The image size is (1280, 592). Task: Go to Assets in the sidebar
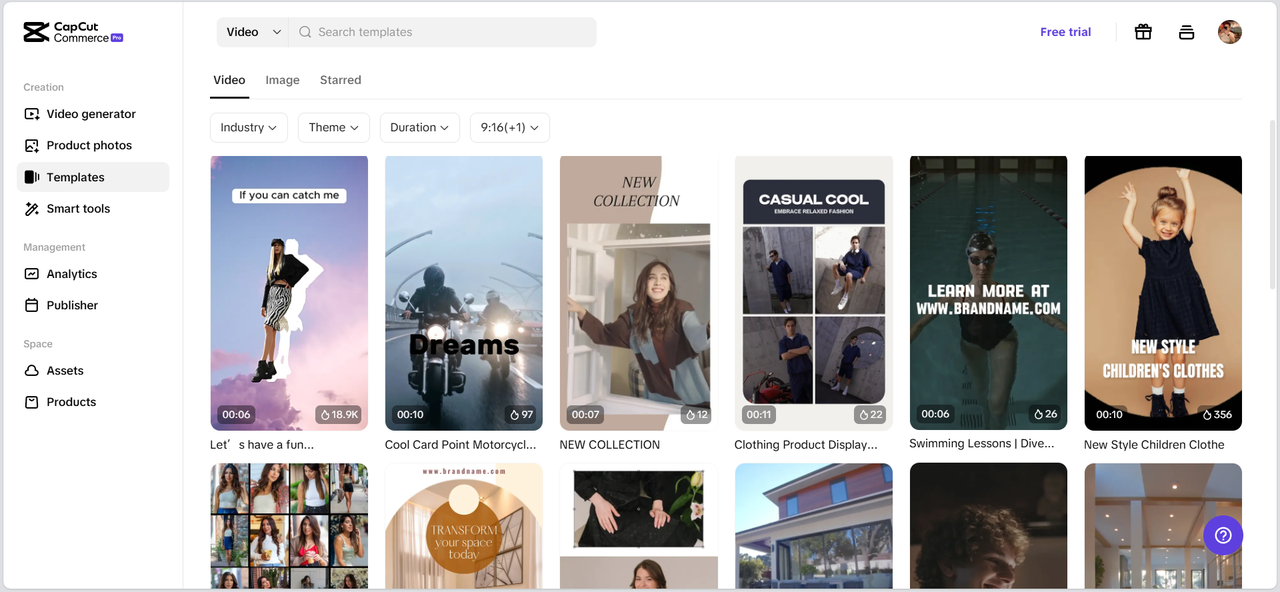pos(93,371)
